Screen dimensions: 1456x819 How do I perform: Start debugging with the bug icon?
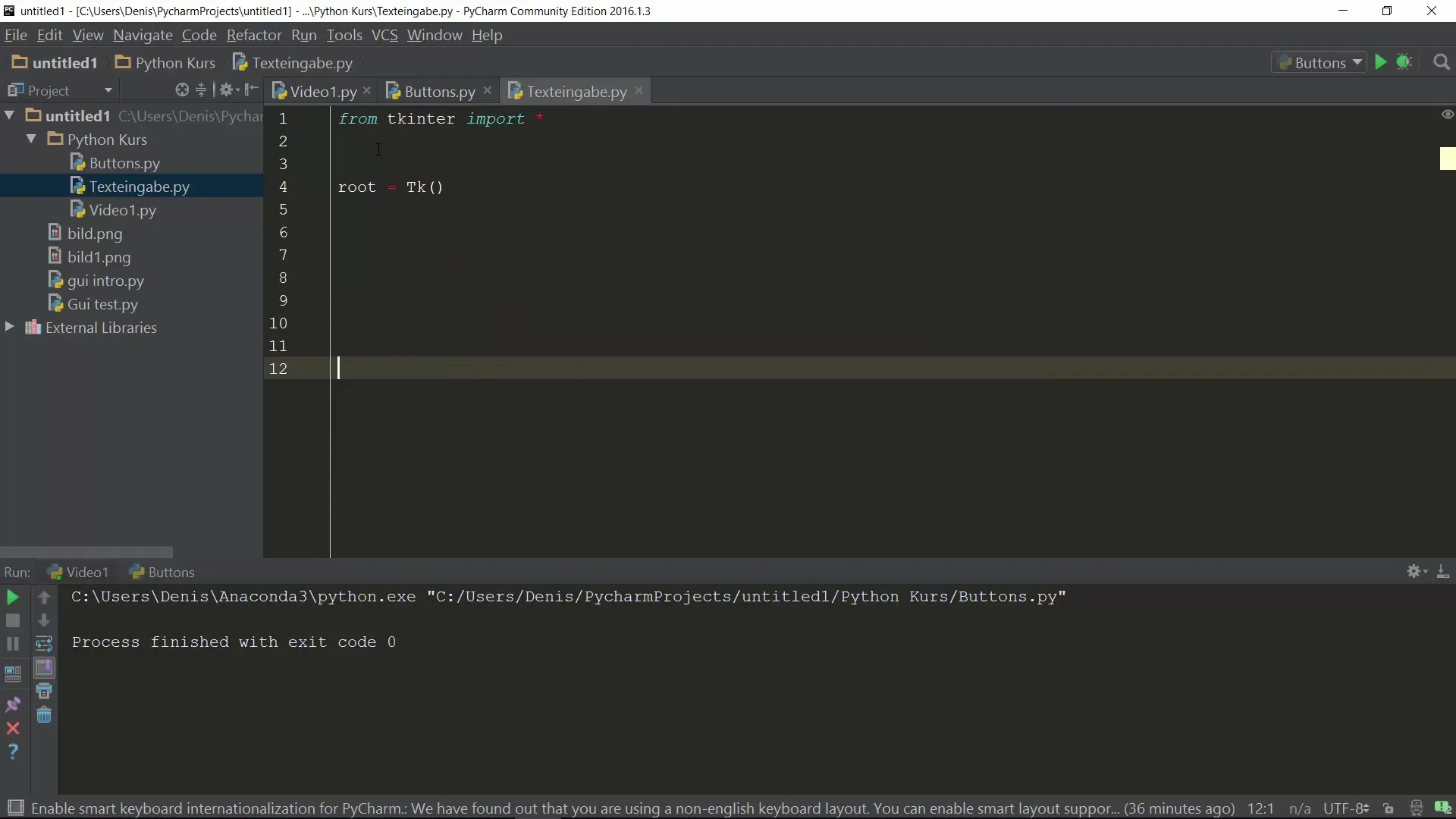pos(1404,62)
